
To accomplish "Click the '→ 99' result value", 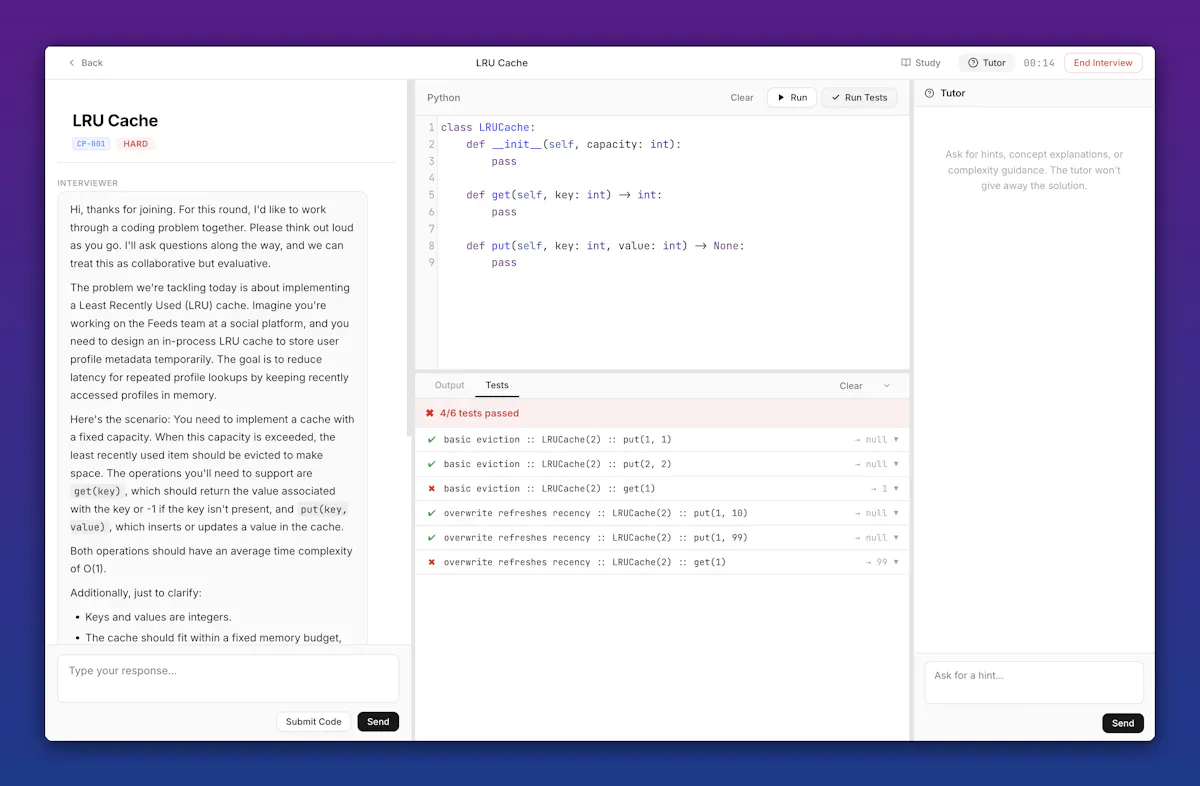I will pyautogui.click(x=876, y=562).
